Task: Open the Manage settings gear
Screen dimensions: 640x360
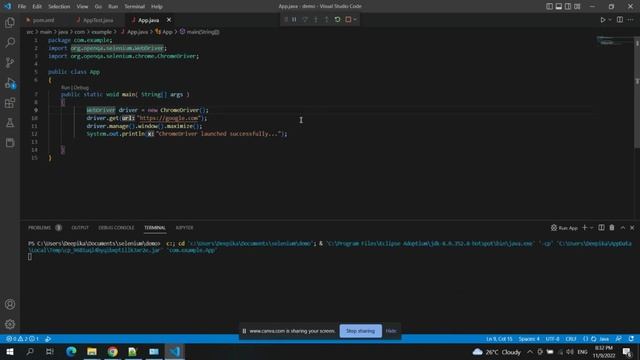Action: point(10,324)
